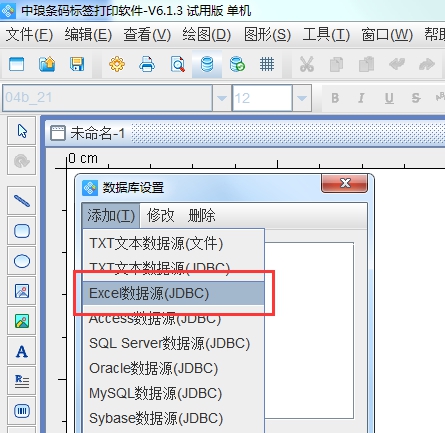Open the 绘图(D) menu
Screen dimensions: 445x433
(206, 34)
